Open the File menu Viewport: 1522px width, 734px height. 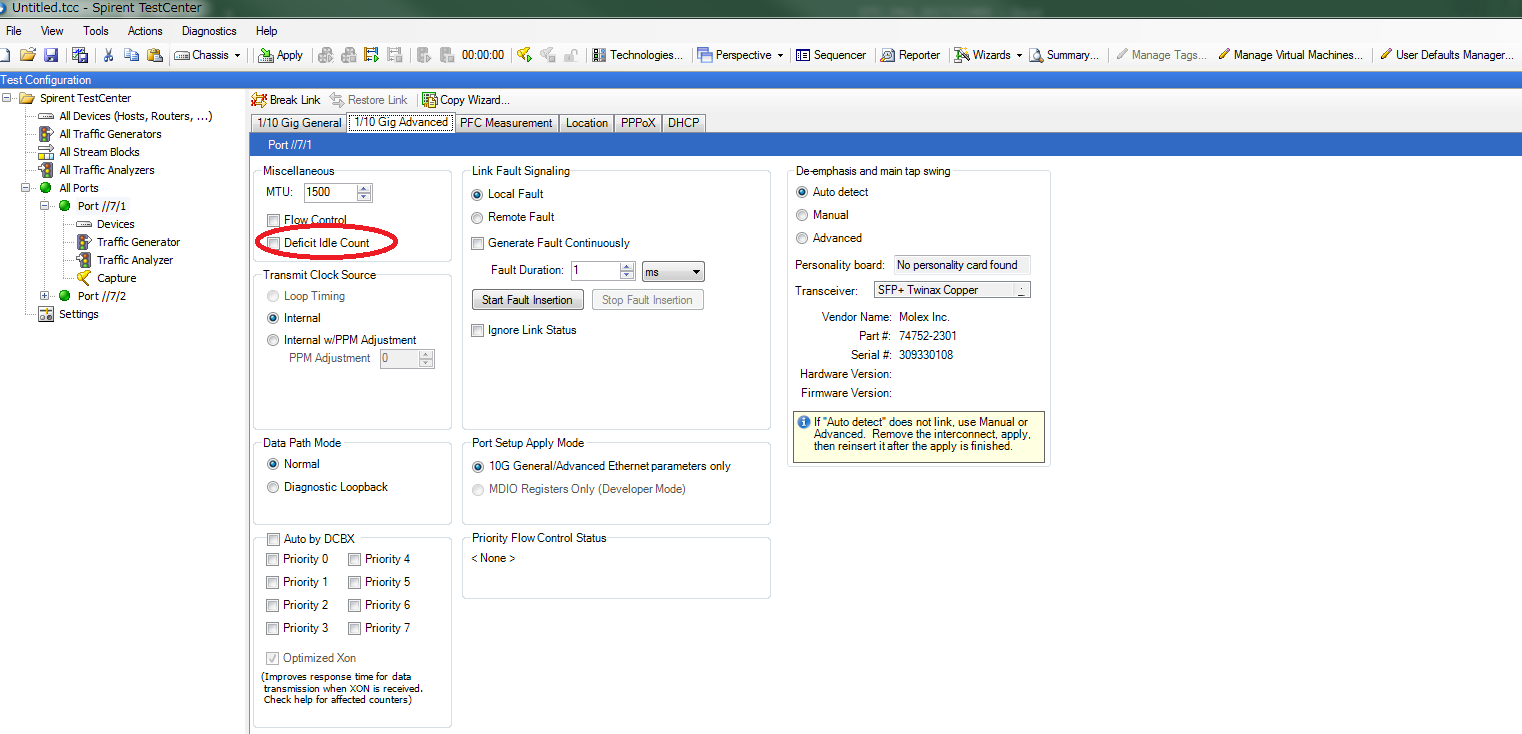(x=14, y=31)
